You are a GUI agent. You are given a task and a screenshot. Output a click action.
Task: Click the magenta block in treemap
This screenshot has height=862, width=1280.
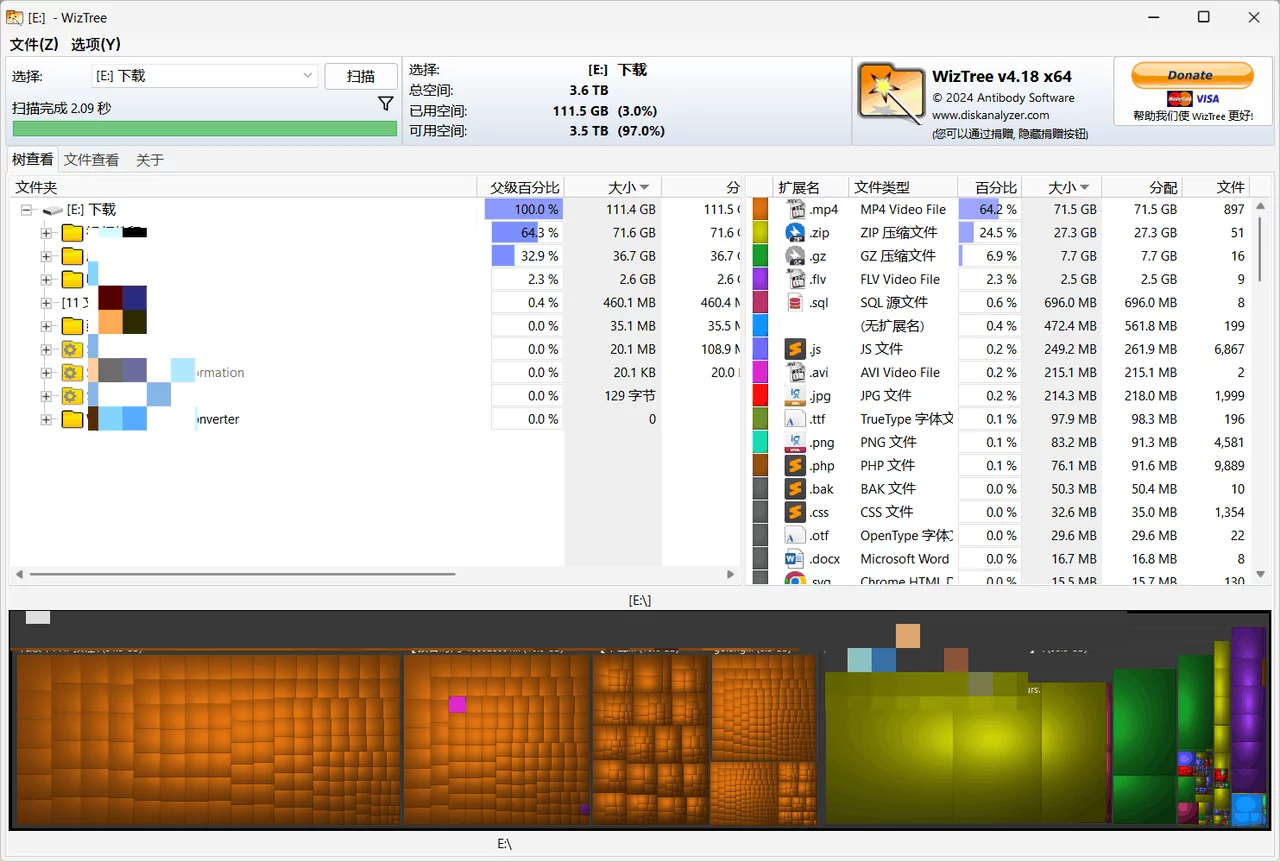tap(457, 704)
